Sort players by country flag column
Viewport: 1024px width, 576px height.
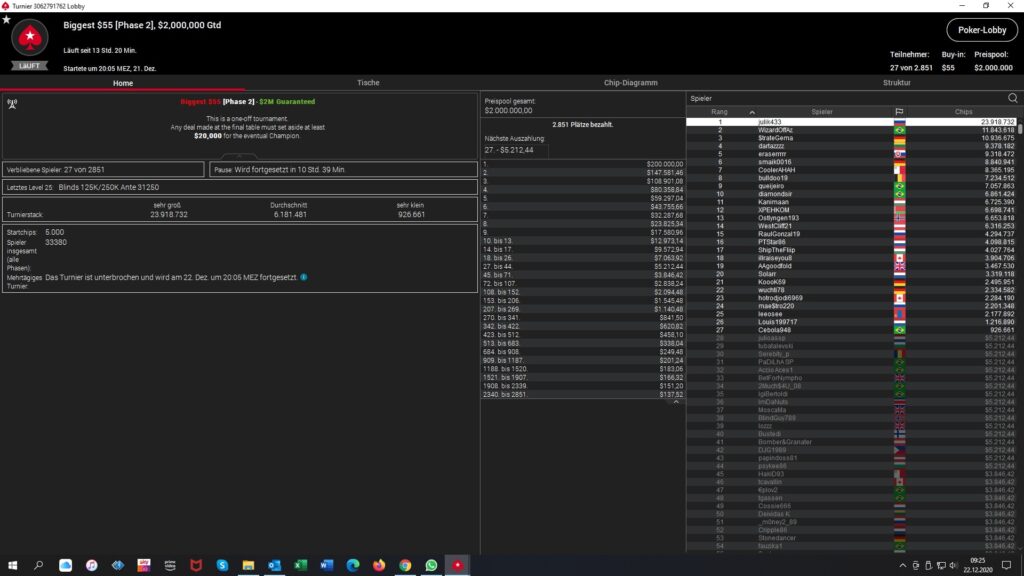coord(899,111)
